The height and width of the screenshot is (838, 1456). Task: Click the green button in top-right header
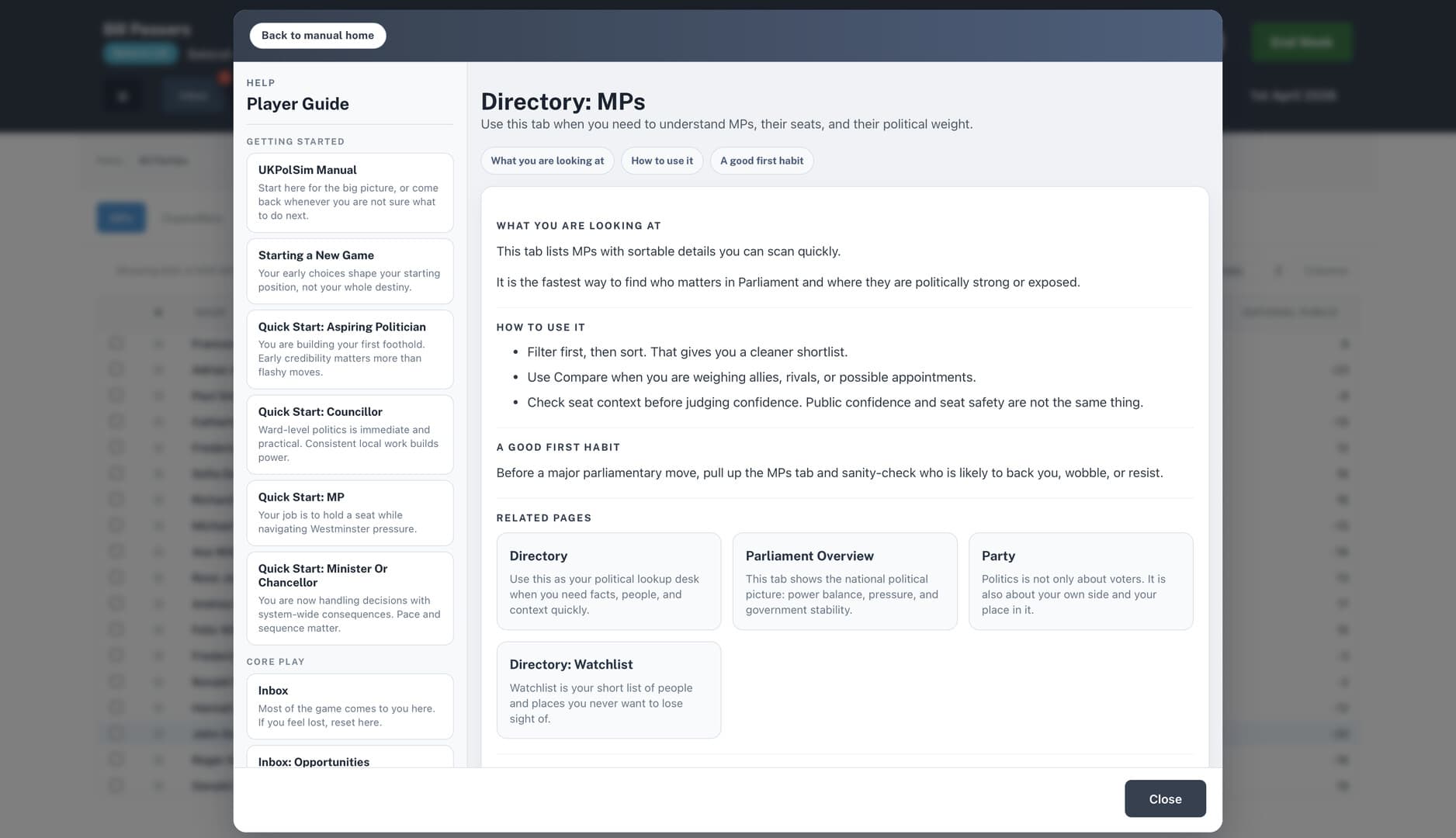pos(1302,42)
